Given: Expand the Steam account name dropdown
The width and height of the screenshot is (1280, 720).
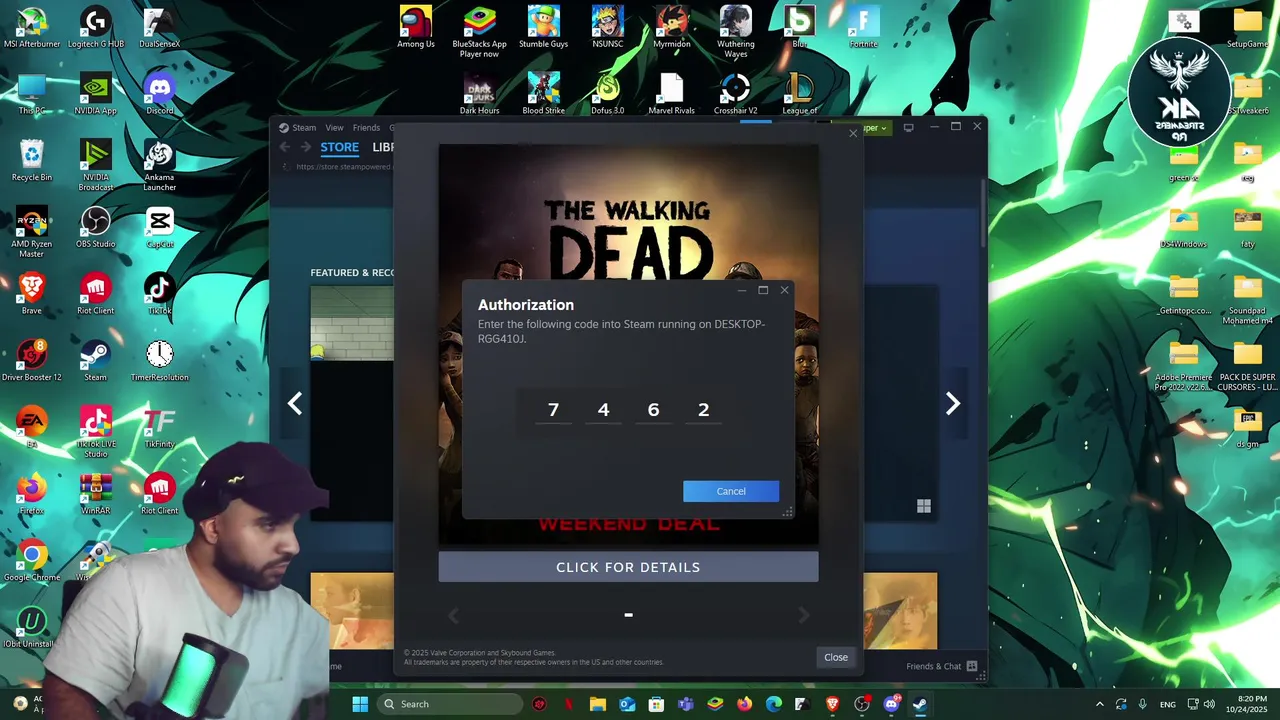Looking at the screenshot, I should 873,128.
